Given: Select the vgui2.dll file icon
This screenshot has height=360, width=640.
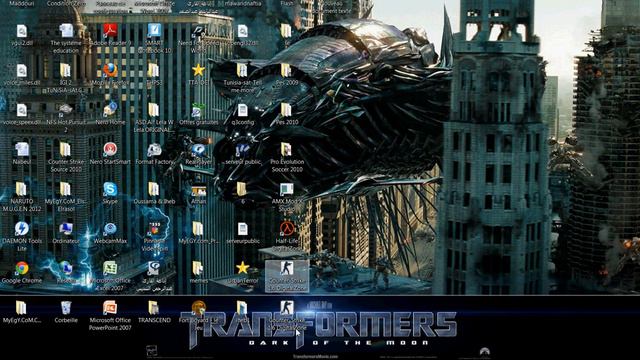Looking at the screenshot, I should (x=22, y=31).
